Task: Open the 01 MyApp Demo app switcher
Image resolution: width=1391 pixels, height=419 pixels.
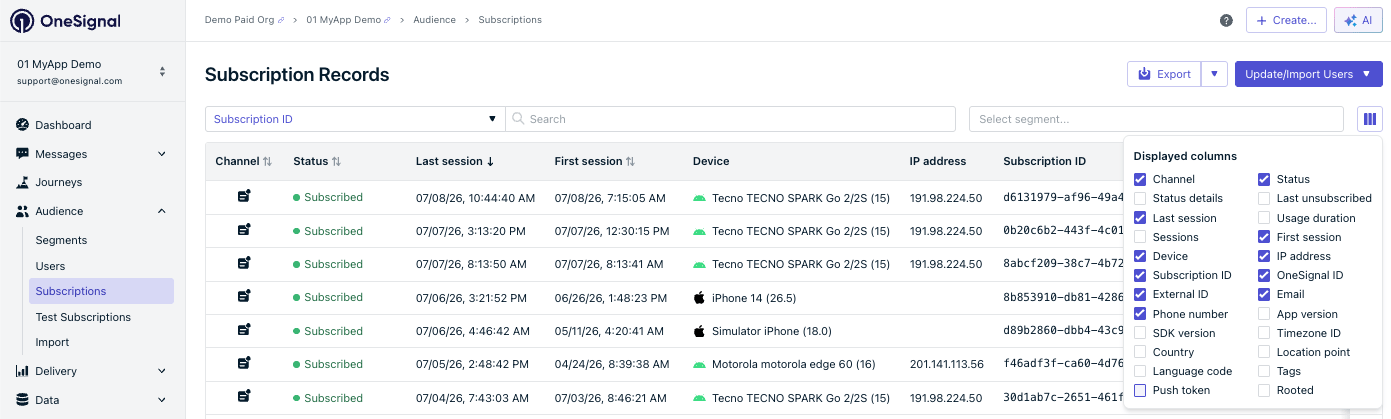Action: pyautogui.click(x=92, y=72)
